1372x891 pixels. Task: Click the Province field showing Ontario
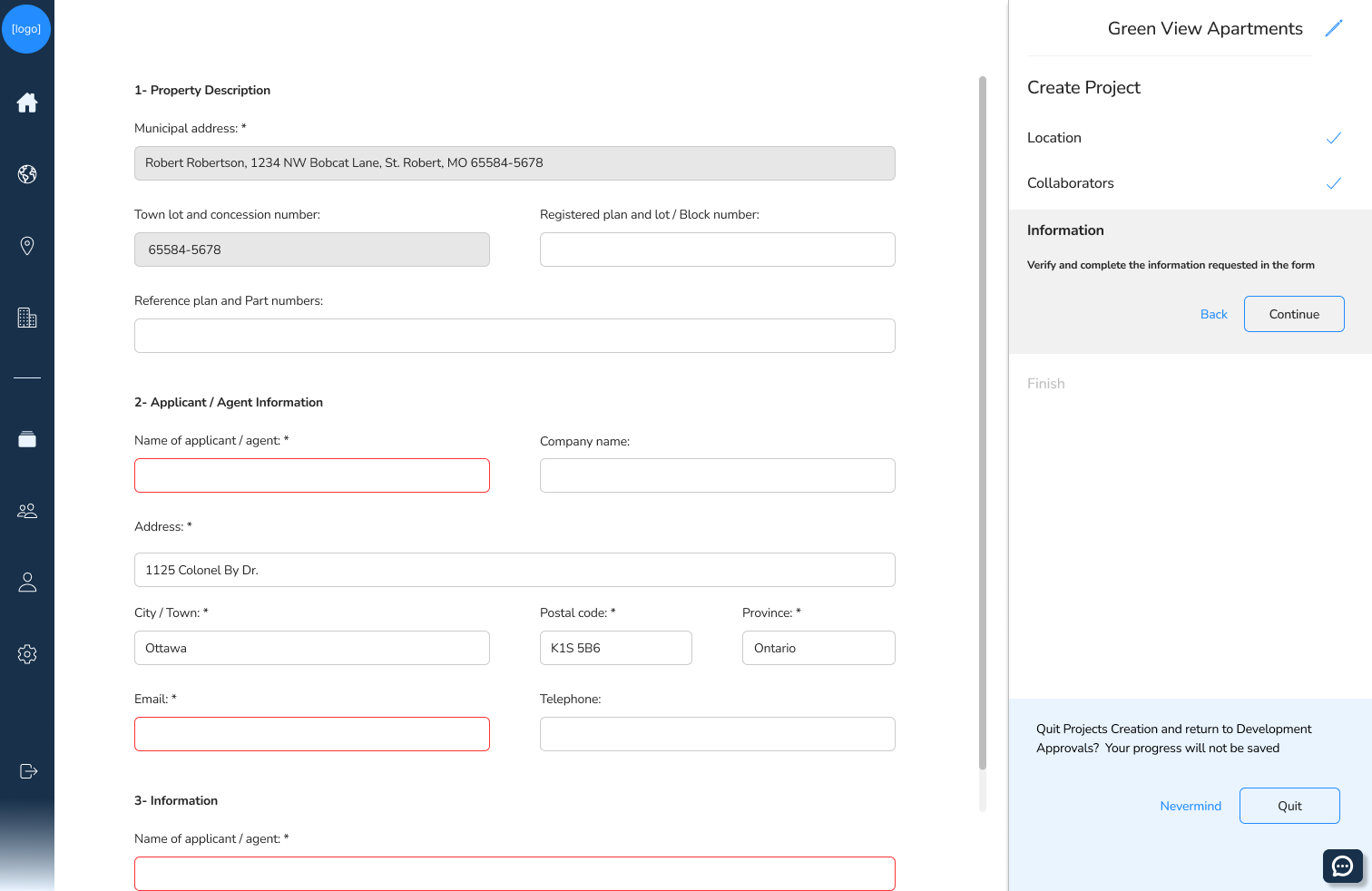818,648
